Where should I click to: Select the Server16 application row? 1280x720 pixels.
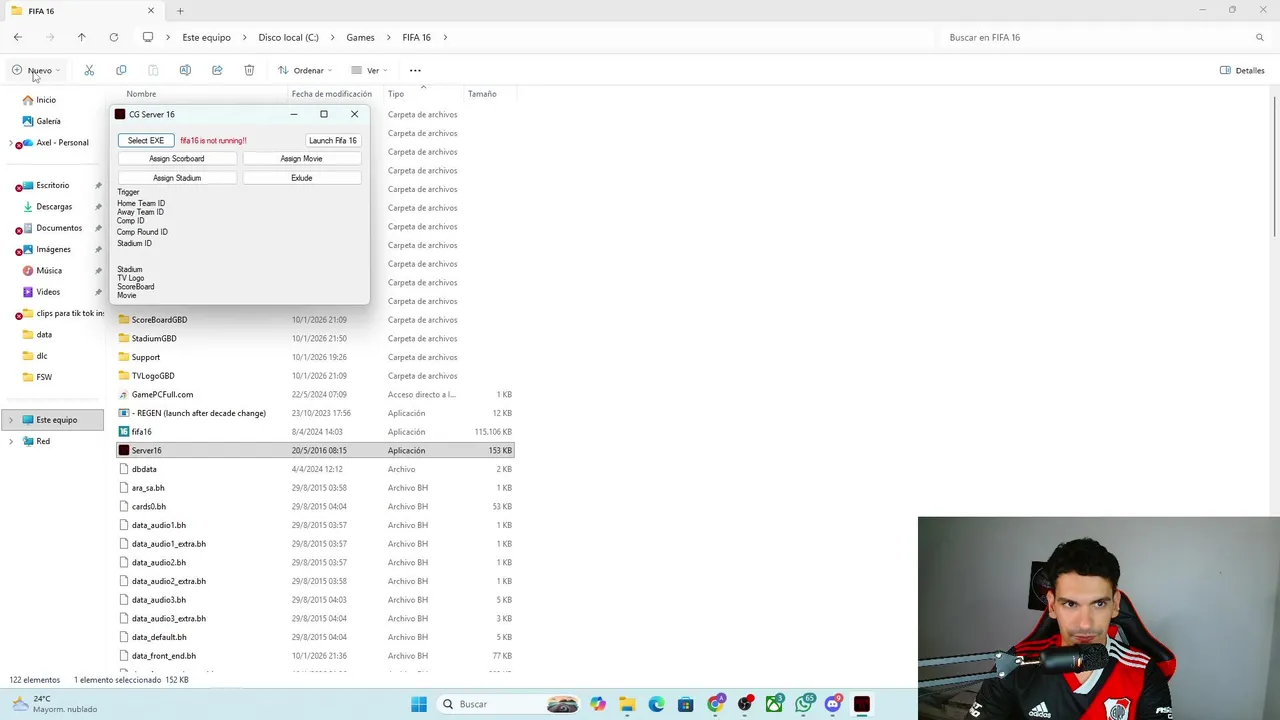tap(315, 450)
